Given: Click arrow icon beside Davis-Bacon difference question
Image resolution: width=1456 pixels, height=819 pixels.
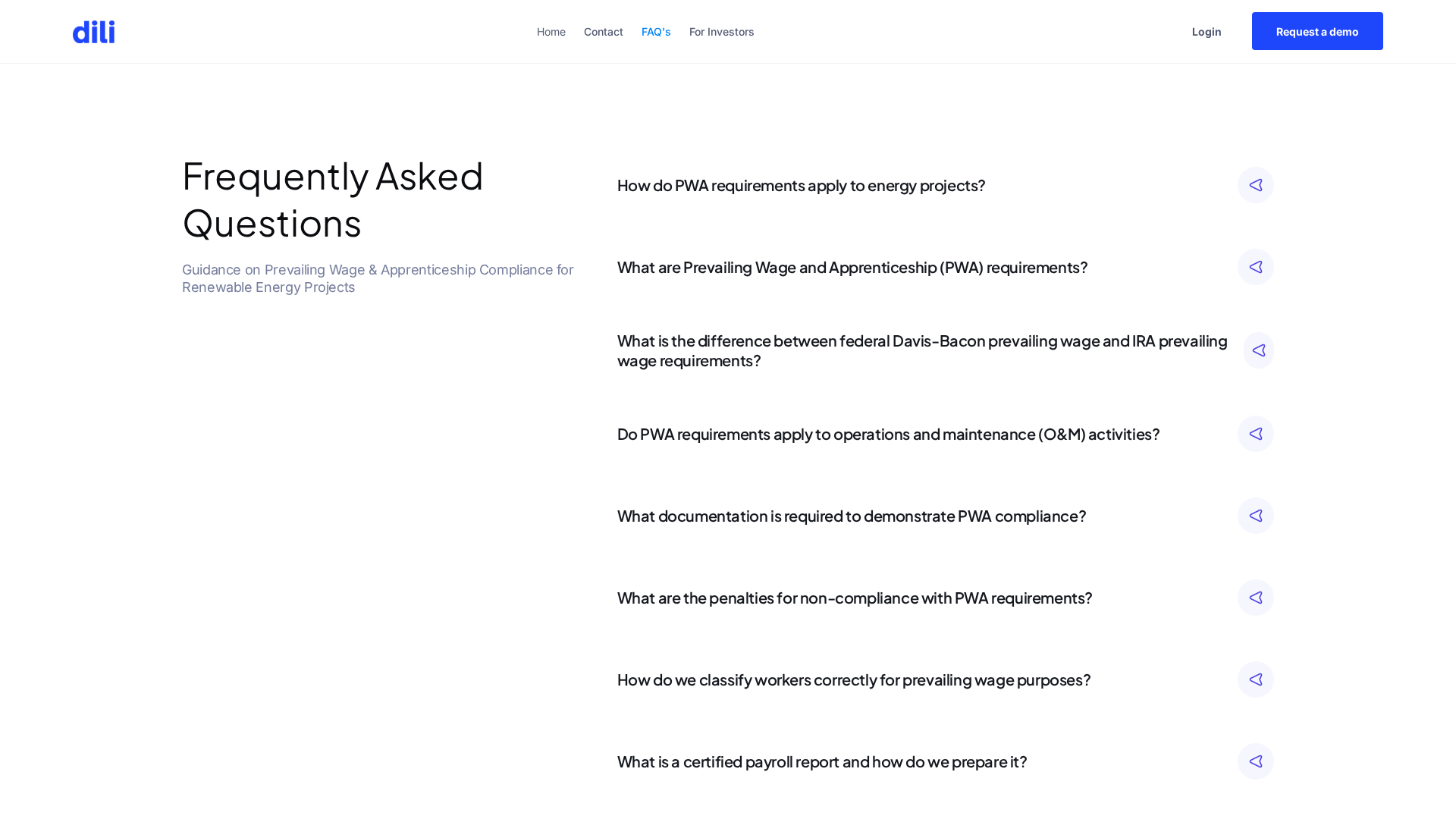Looking at the screenshot, I should coord(1258,350).
